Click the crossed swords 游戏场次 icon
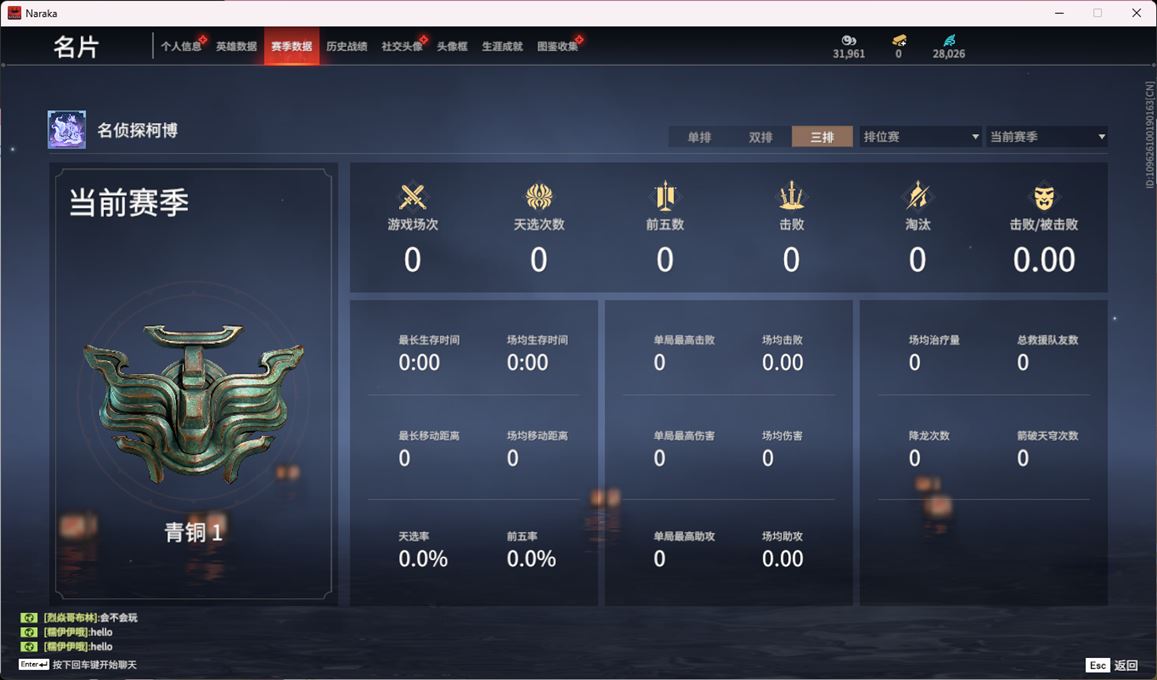 (412, 197)
